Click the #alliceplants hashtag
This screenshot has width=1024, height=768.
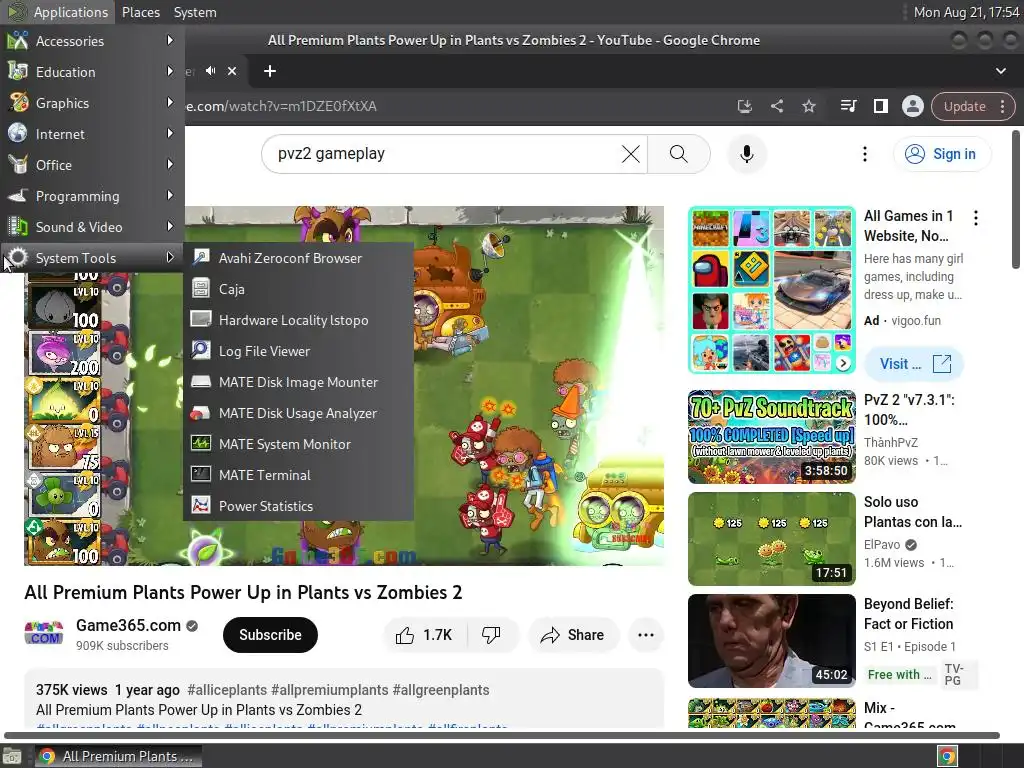(227, 690)
